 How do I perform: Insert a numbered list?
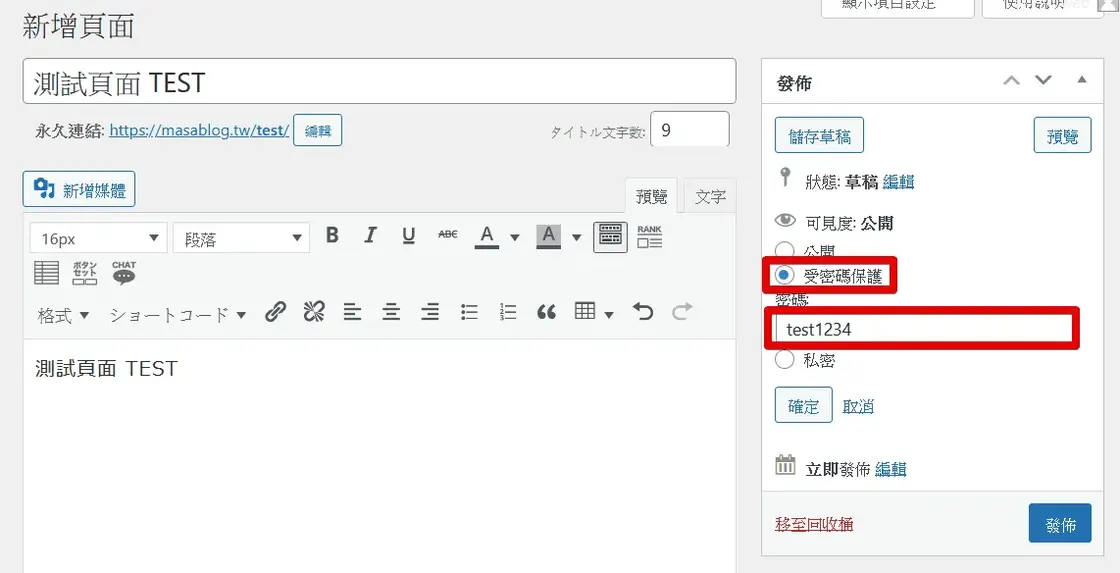(x=508, y=312)
